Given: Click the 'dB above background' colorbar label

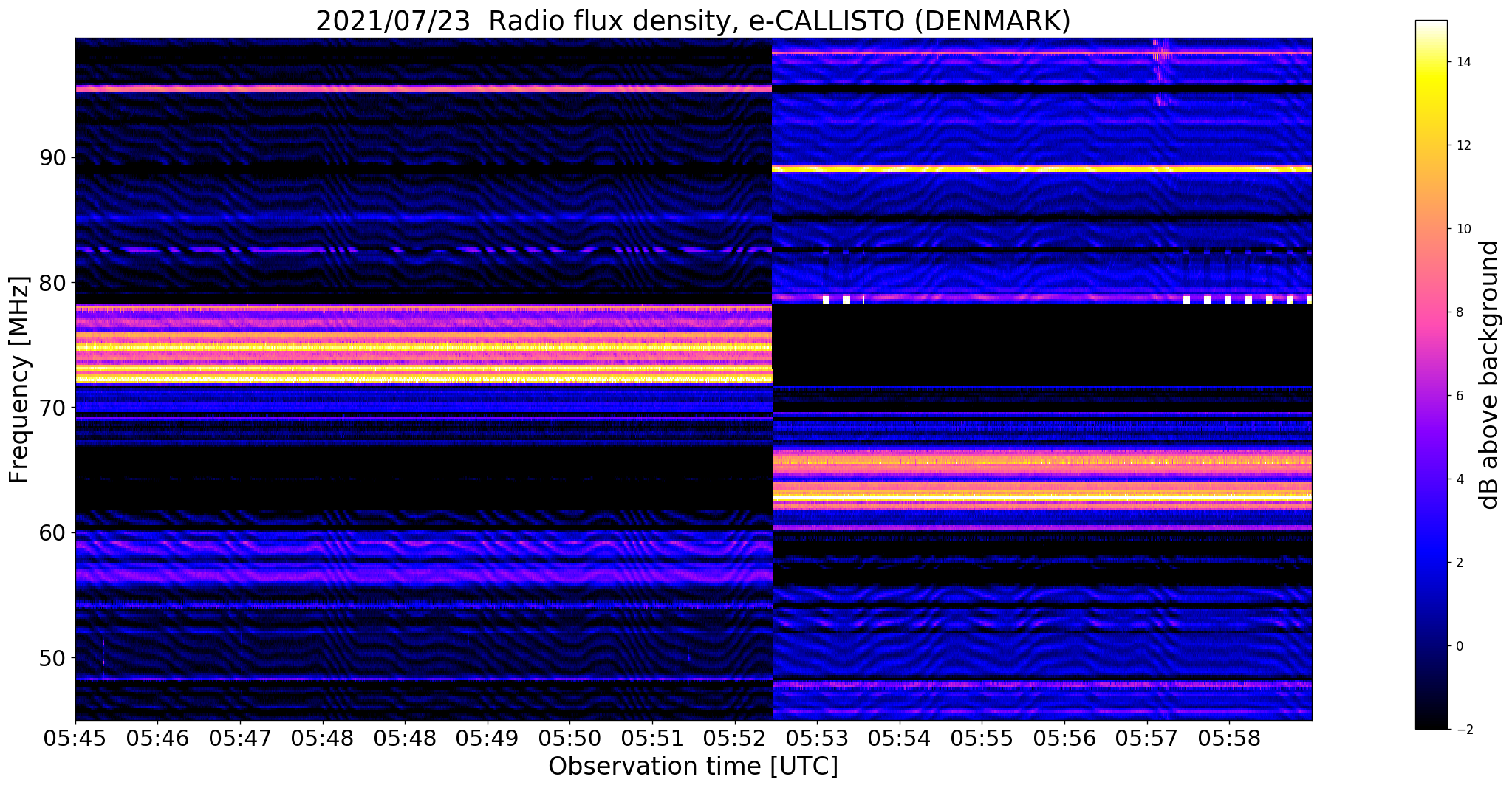Looking at the screenshot, I should 1489,374.
